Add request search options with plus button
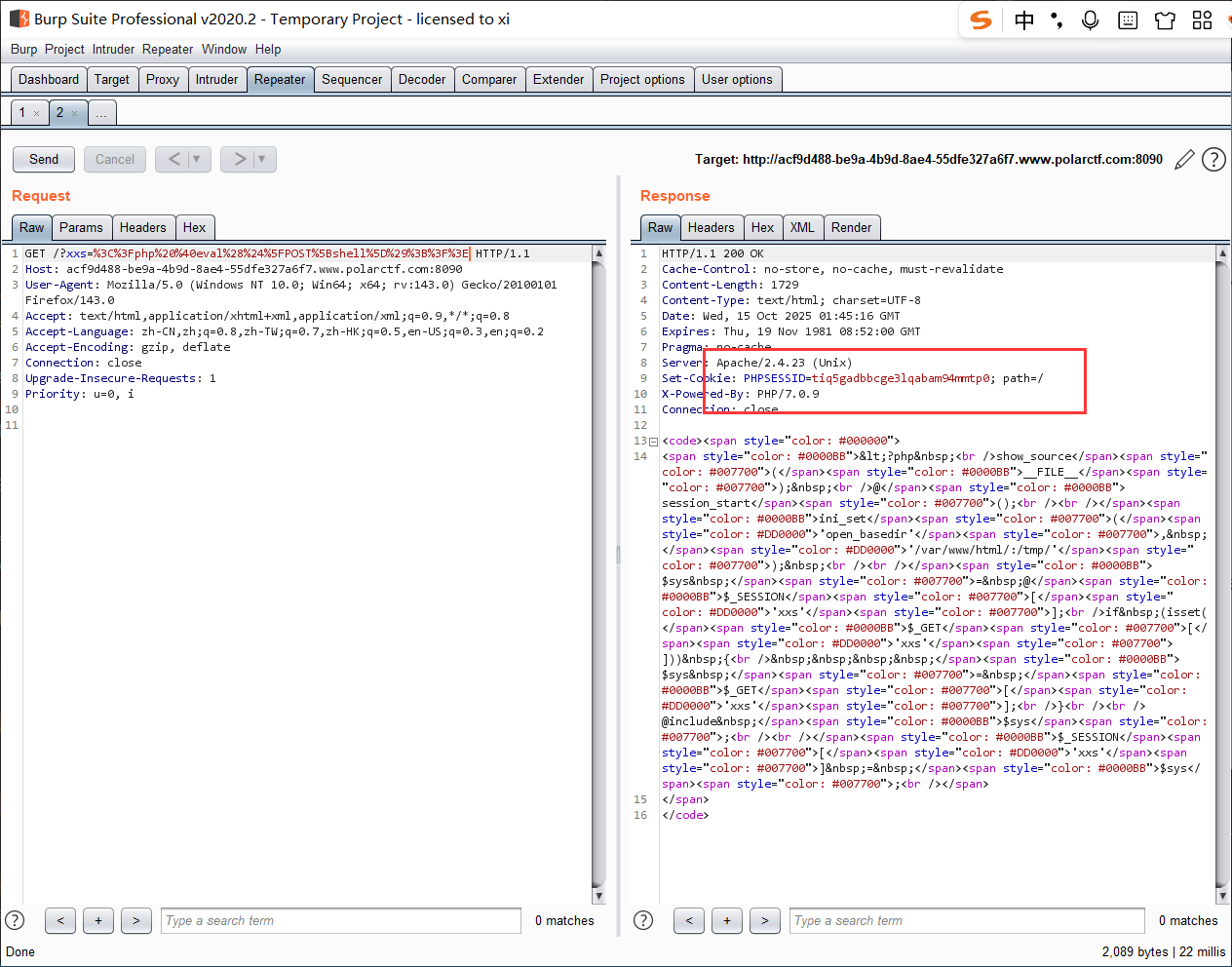This screenshot has height=967, width=1232. (98, 920)
